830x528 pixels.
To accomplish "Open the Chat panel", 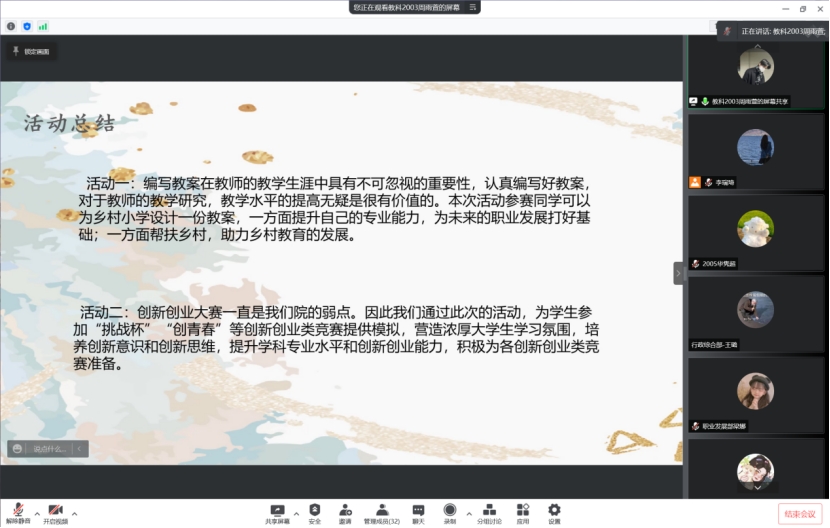I will pos(418,512).
